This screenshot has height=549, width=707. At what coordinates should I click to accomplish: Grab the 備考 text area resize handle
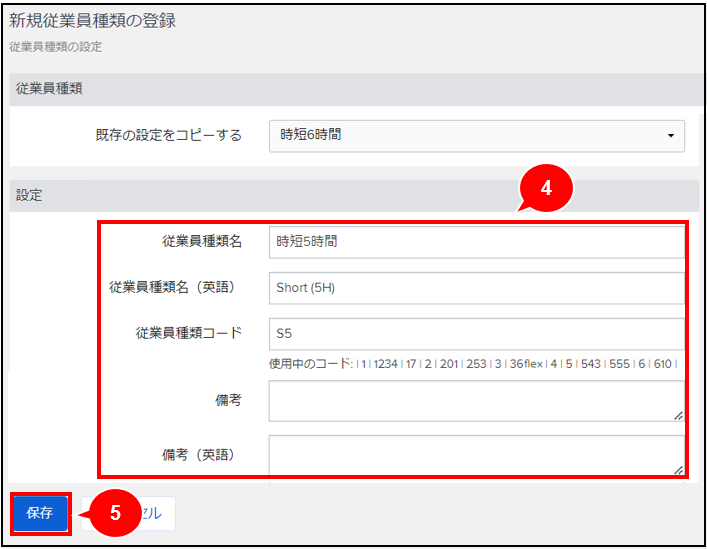(x=678, y=415)
